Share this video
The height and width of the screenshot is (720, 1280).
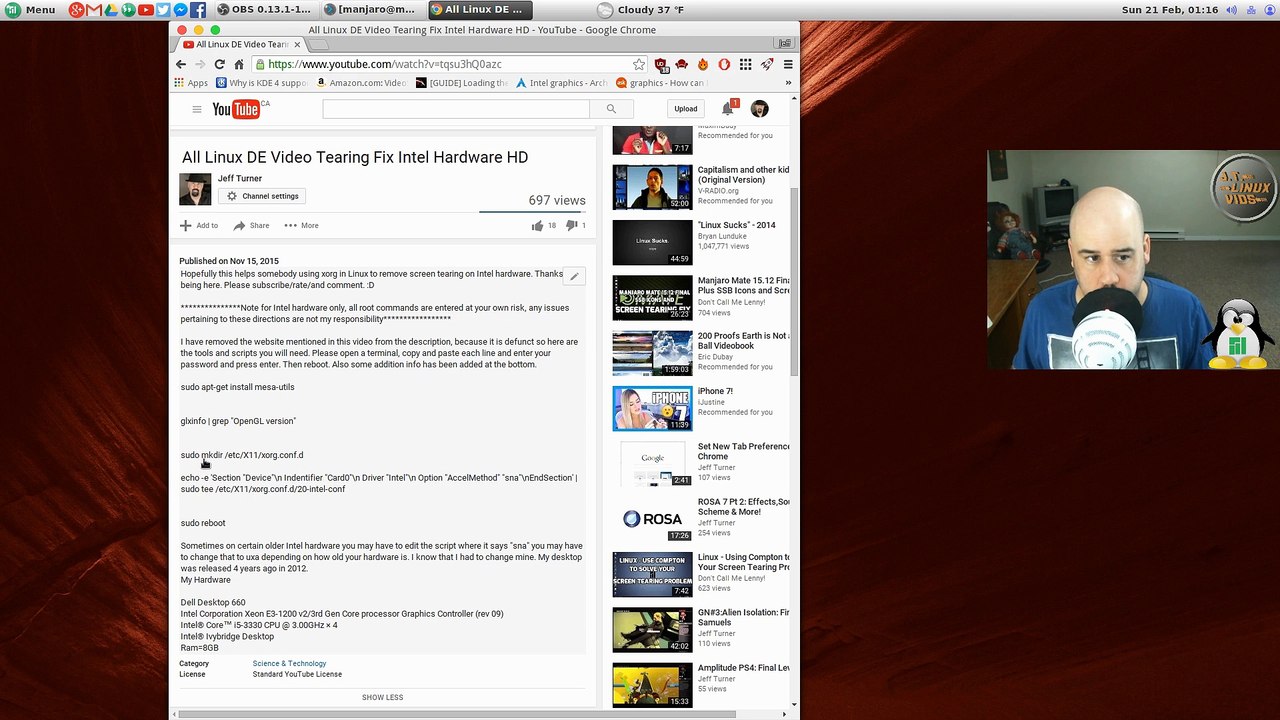[251, 226]
